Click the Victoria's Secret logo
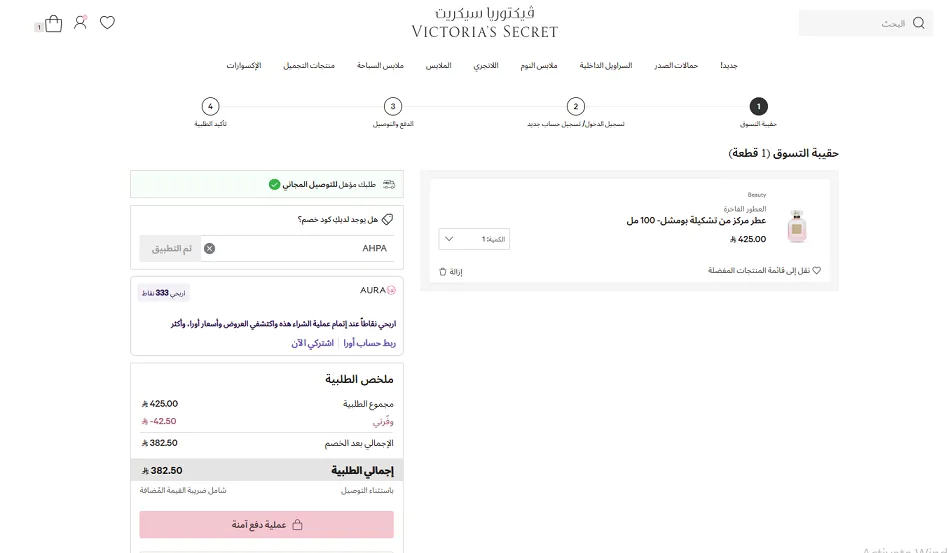Viewport: 948px width, 553px height. tap(485, 22)
